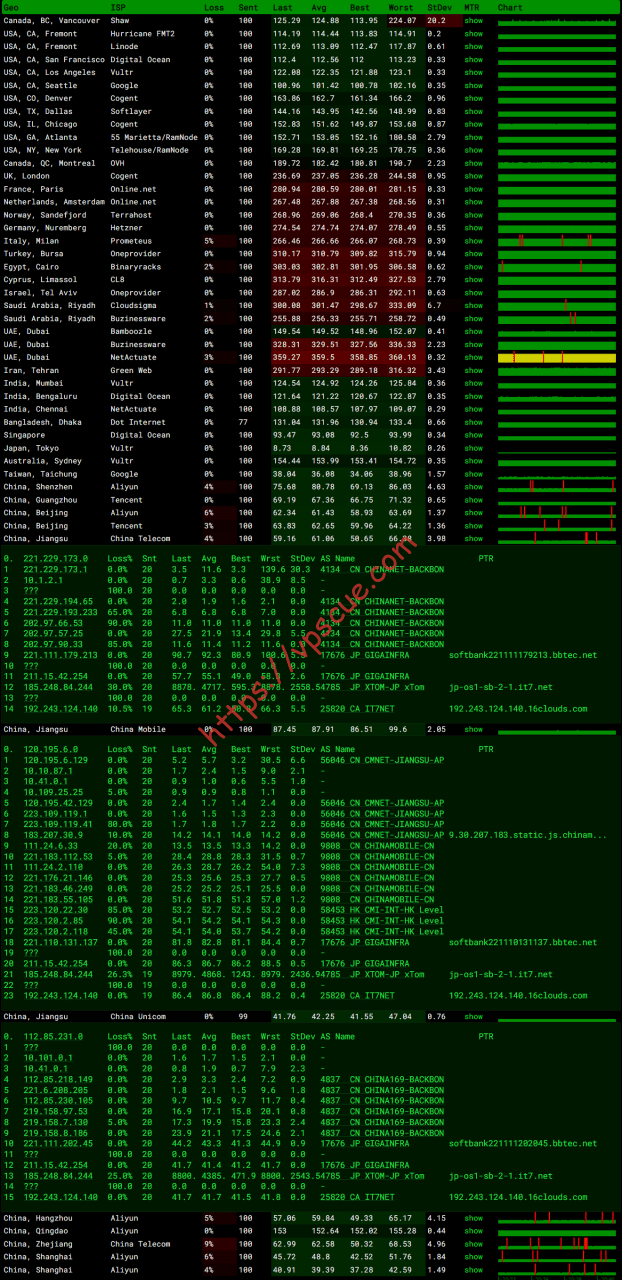The width and height of the screenshot is (622, 1280).
Task: Click the ISP column header
Action: click(x=118, y=7)
